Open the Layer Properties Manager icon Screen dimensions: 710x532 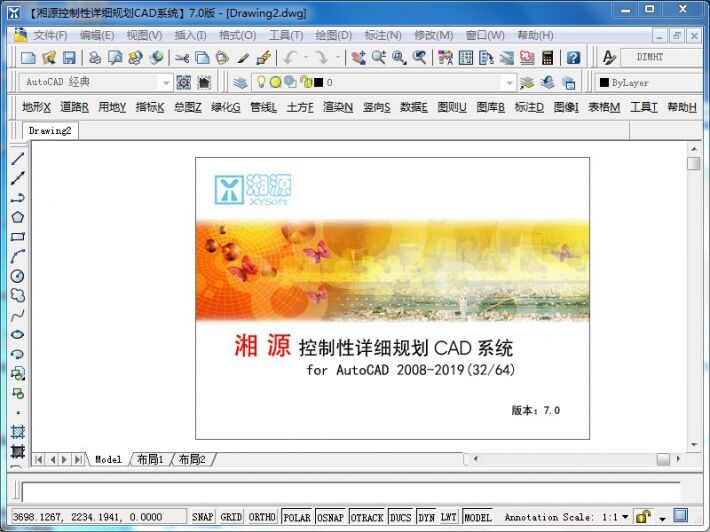click(x=240, y=82)
